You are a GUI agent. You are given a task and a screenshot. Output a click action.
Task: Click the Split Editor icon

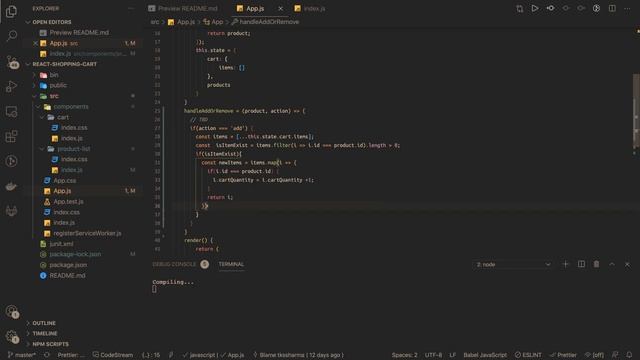coord(612,8)
